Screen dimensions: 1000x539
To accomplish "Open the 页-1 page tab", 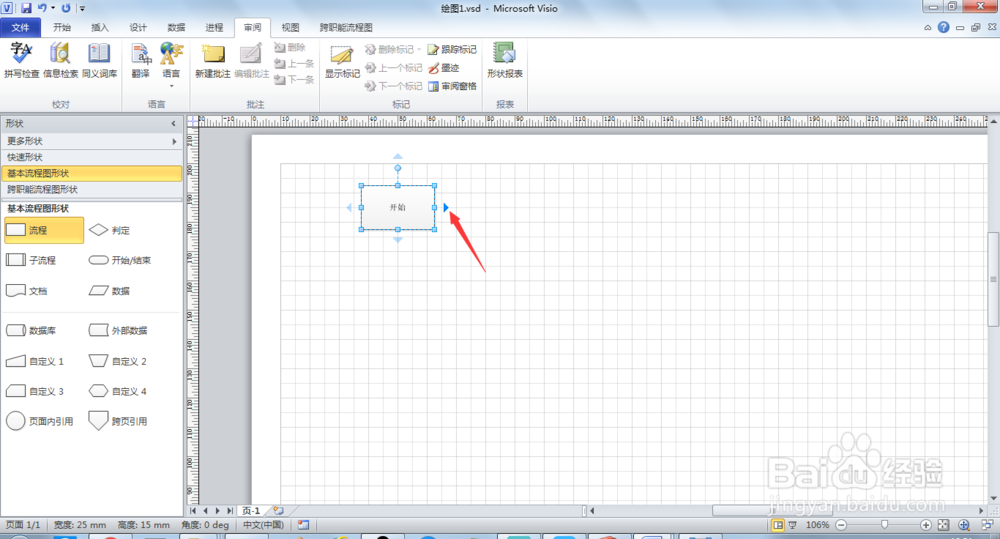I will click(x=251, y=511).
